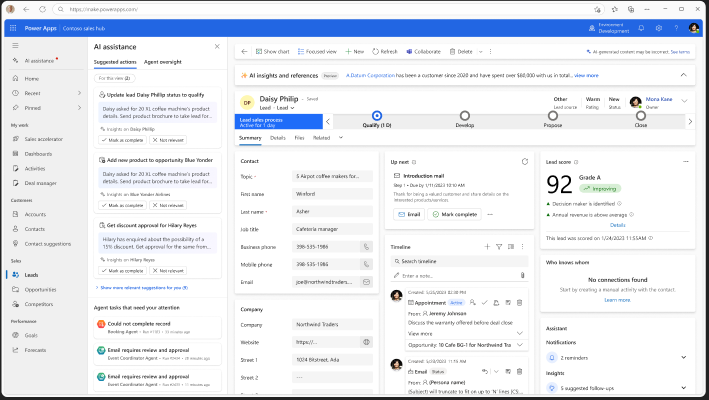Open view more link in AI insights
The image size is (709, 400).
point(586,75)
